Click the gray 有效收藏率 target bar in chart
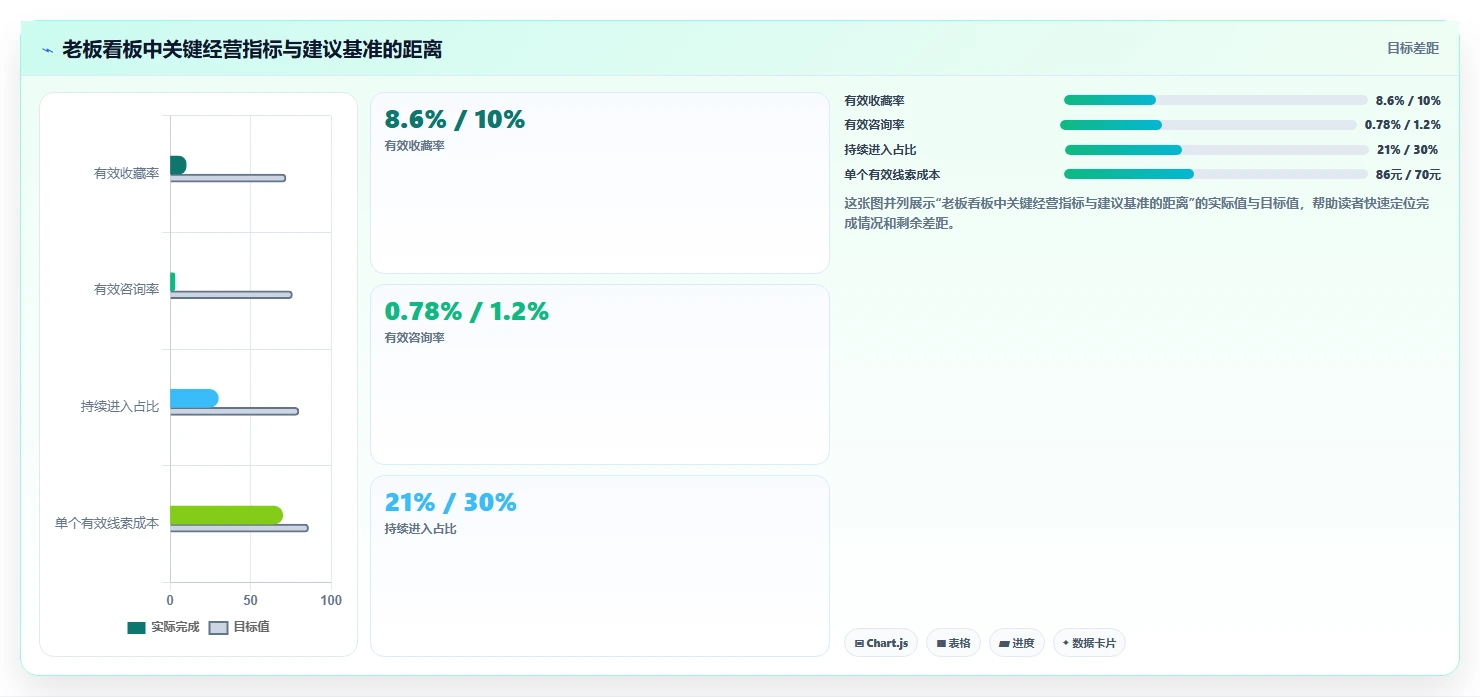 coord(228,178)
